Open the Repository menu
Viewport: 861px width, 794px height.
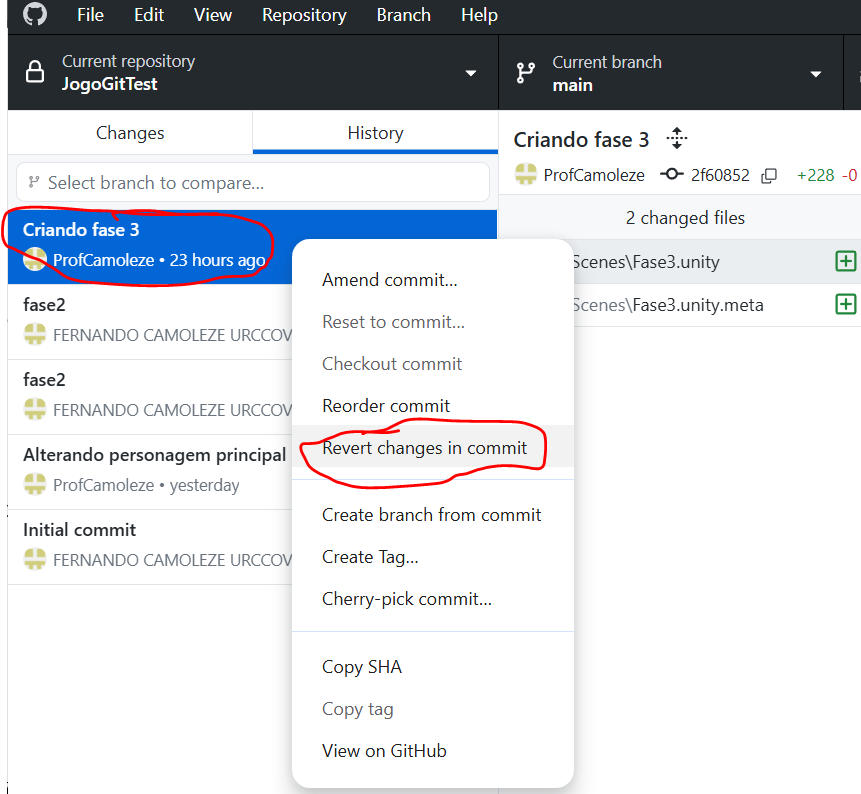(304, 15)
